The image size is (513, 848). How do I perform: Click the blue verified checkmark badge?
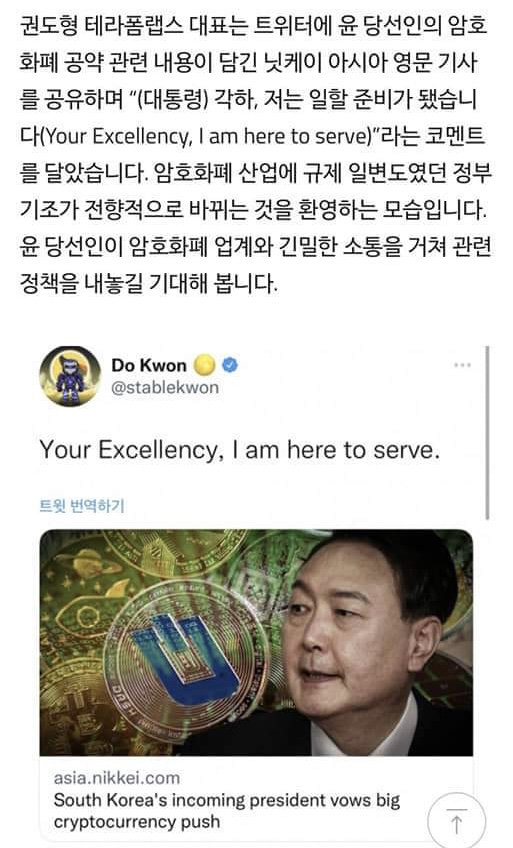pos(230,365)
